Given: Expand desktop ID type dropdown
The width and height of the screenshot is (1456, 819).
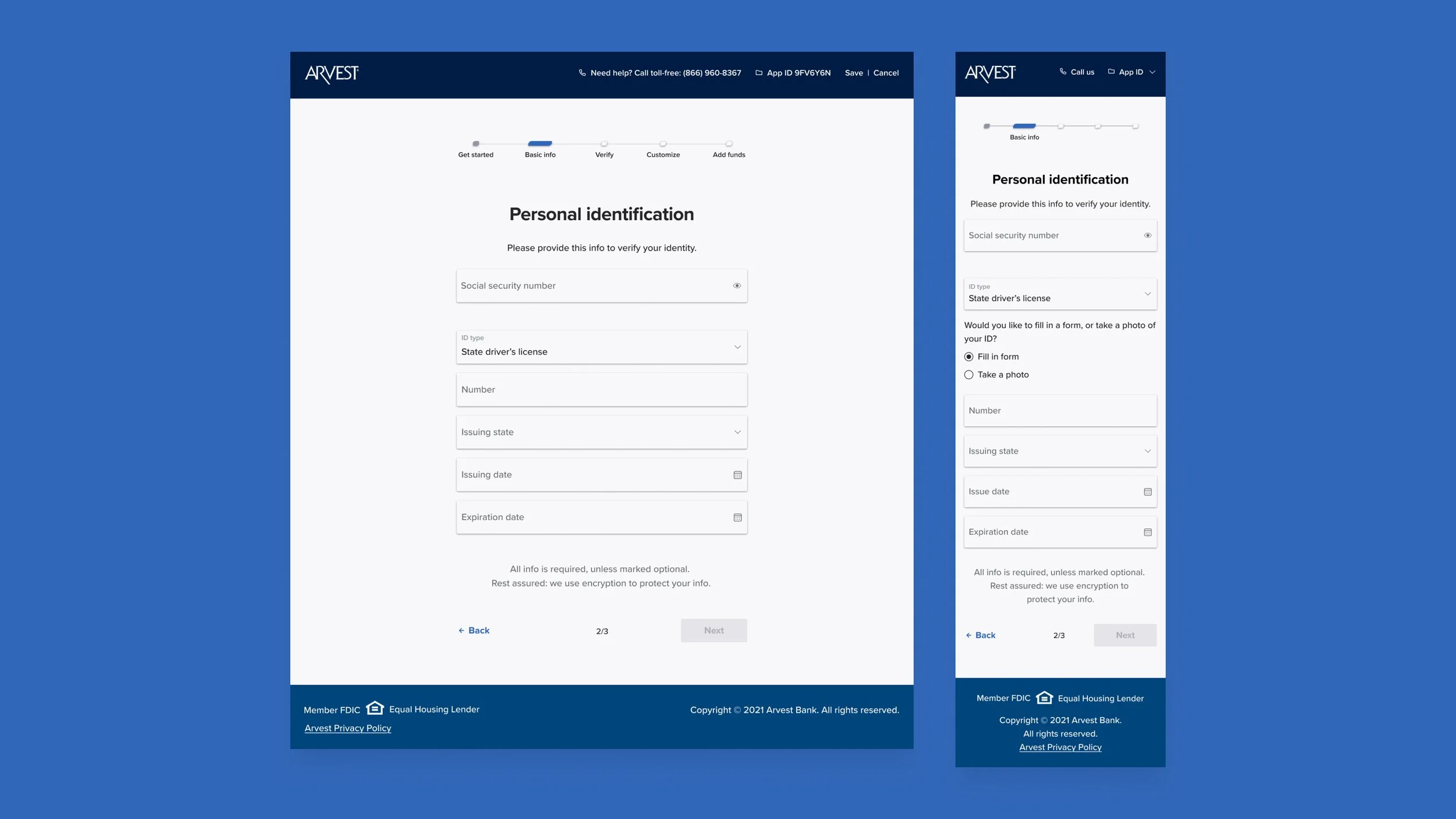Looking at the screenshot, I should 602,347.
